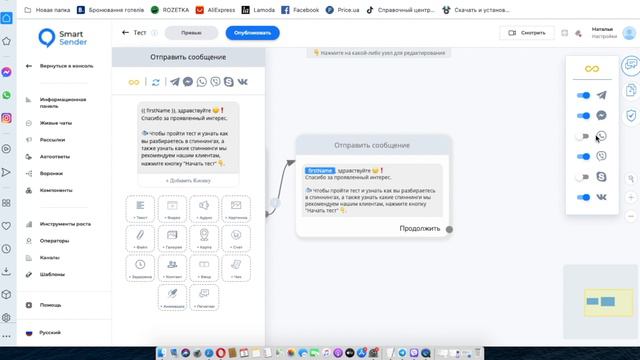The height and width of the screenshot is (360, 640).
Task: Zoom in canvas with plus button
Action: coord(631,198)
